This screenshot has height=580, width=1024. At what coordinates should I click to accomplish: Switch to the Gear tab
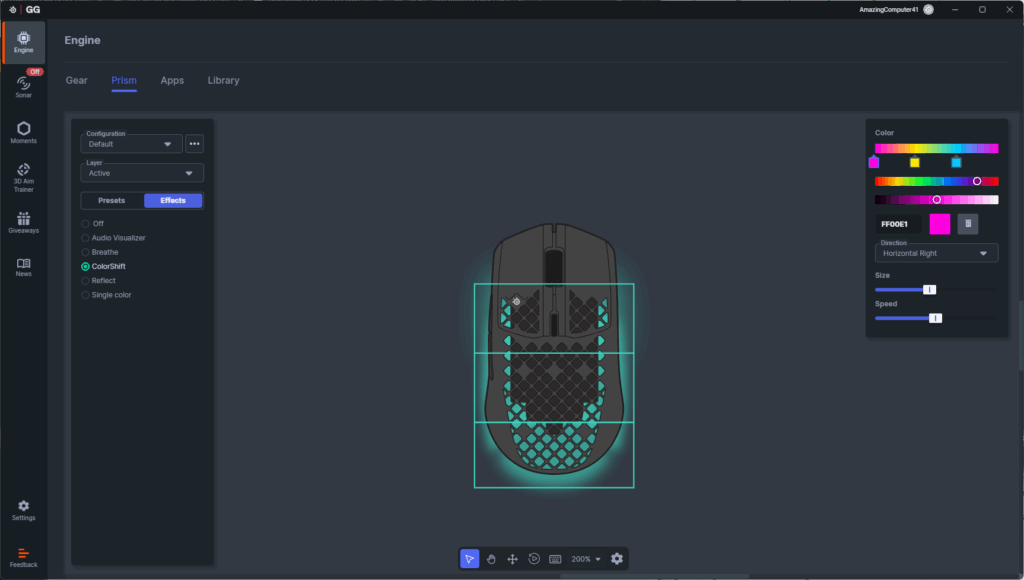(77, 80)
